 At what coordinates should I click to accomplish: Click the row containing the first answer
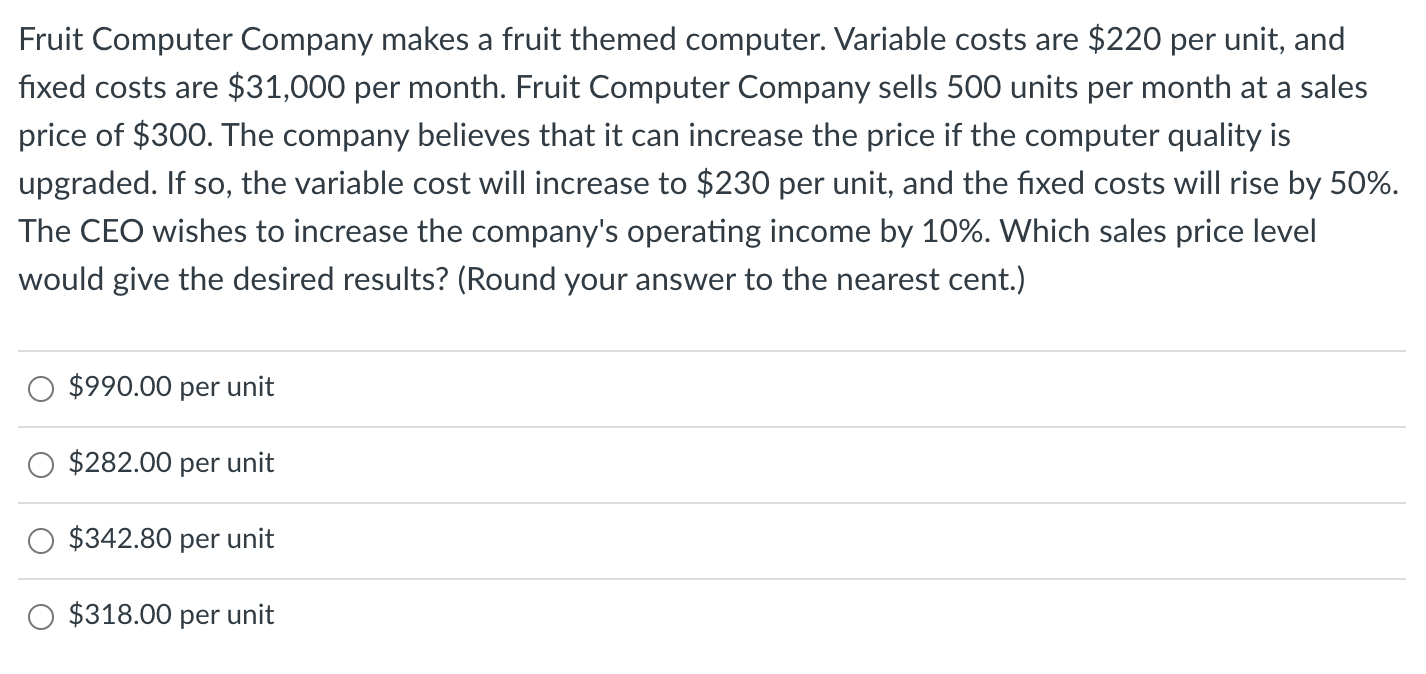coord(700,388)
